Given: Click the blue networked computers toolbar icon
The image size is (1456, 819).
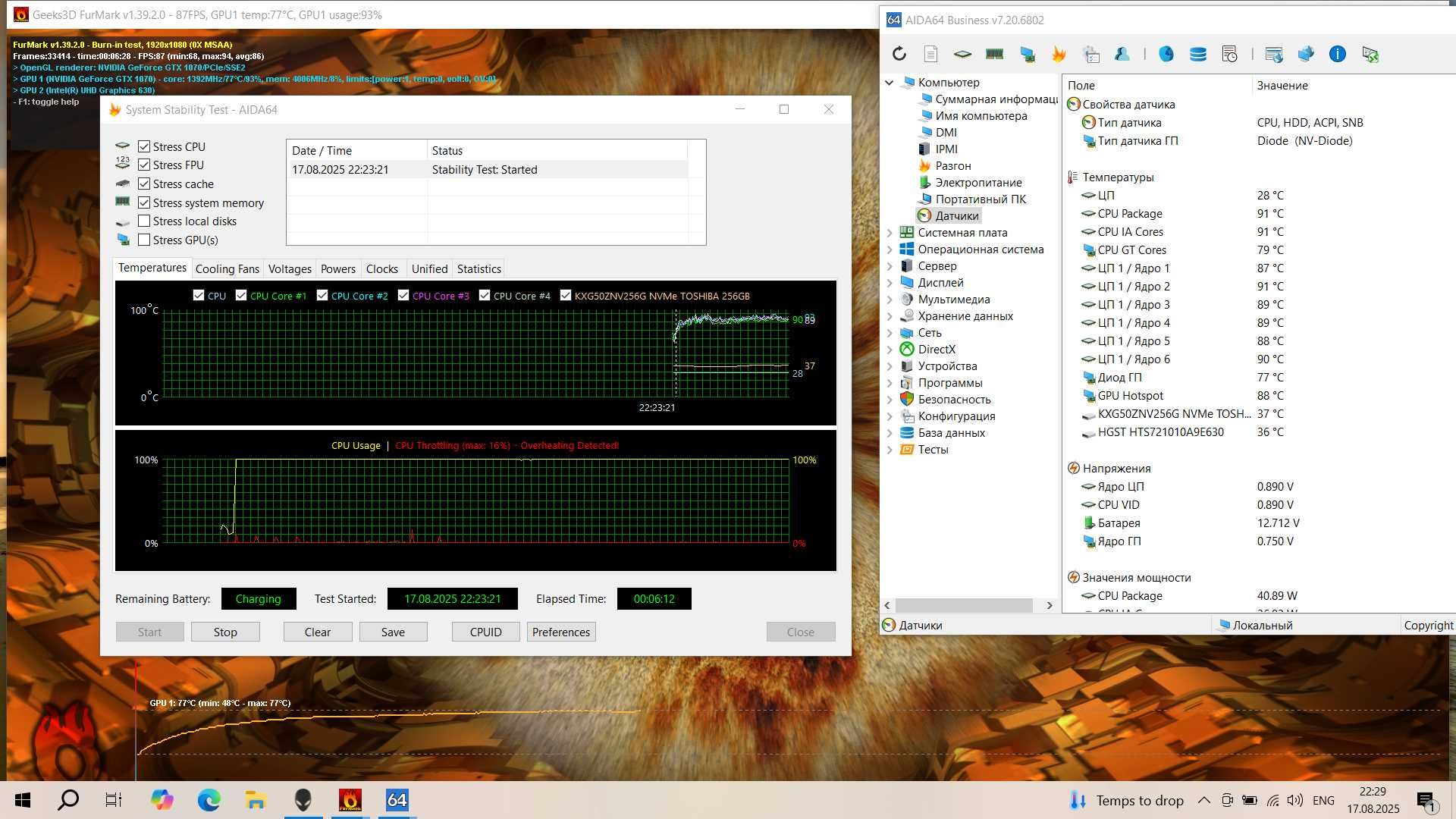Looking at the screenshot, I should [1306, 54].
